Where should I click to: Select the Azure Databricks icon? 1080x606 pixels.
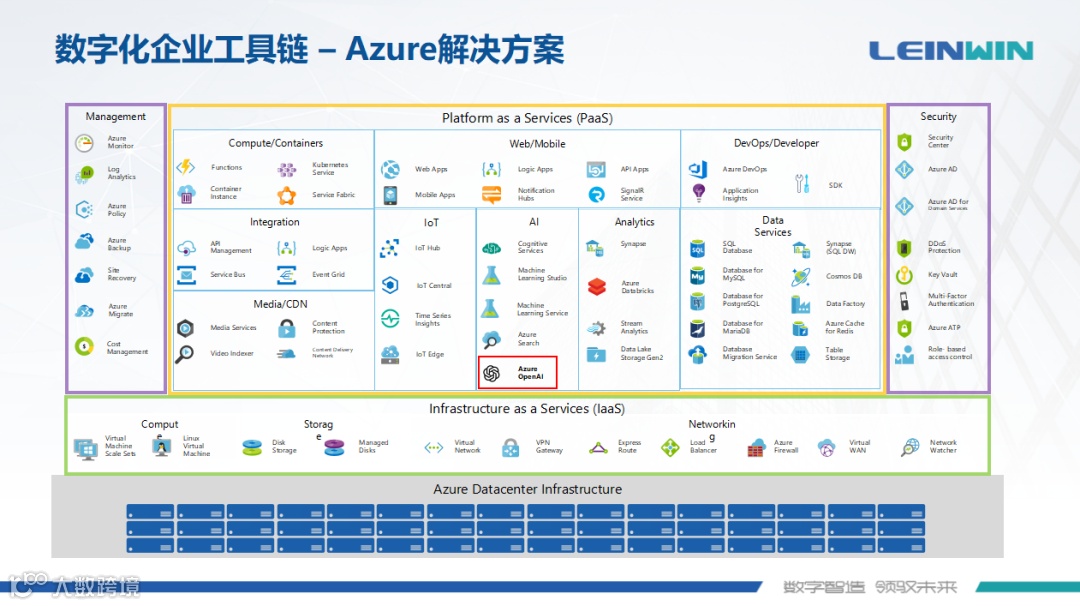point(596,286)
